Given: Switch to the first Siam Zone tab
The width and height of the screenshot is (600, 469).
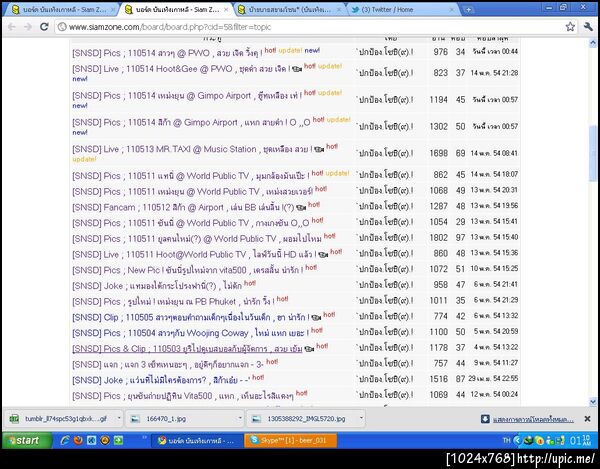Looking at the screenshot, I should pyautogui.click(x=61, y=10).
